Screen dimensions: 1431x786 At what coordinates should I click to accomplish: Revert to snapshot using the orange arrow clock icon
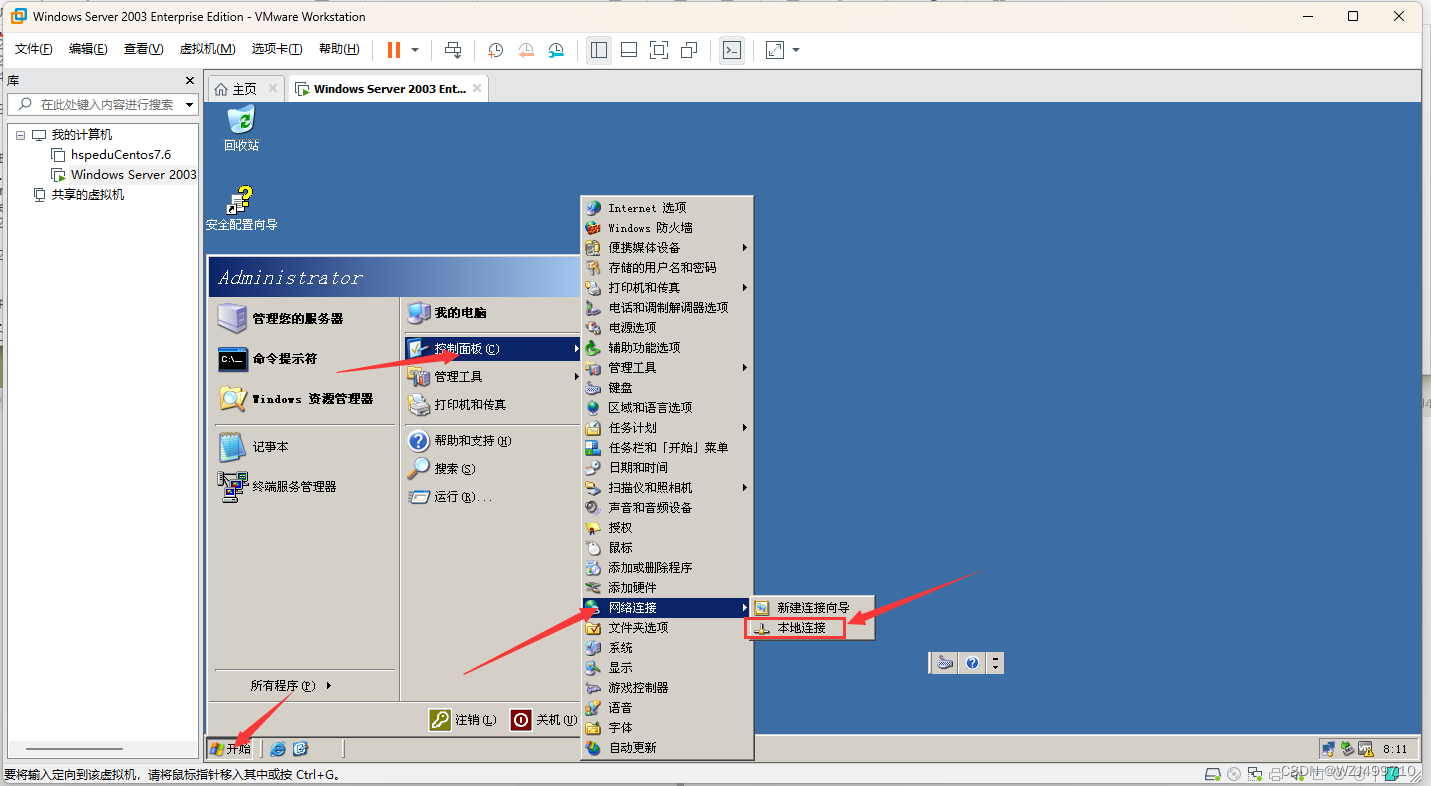click(x=526, y=49)
